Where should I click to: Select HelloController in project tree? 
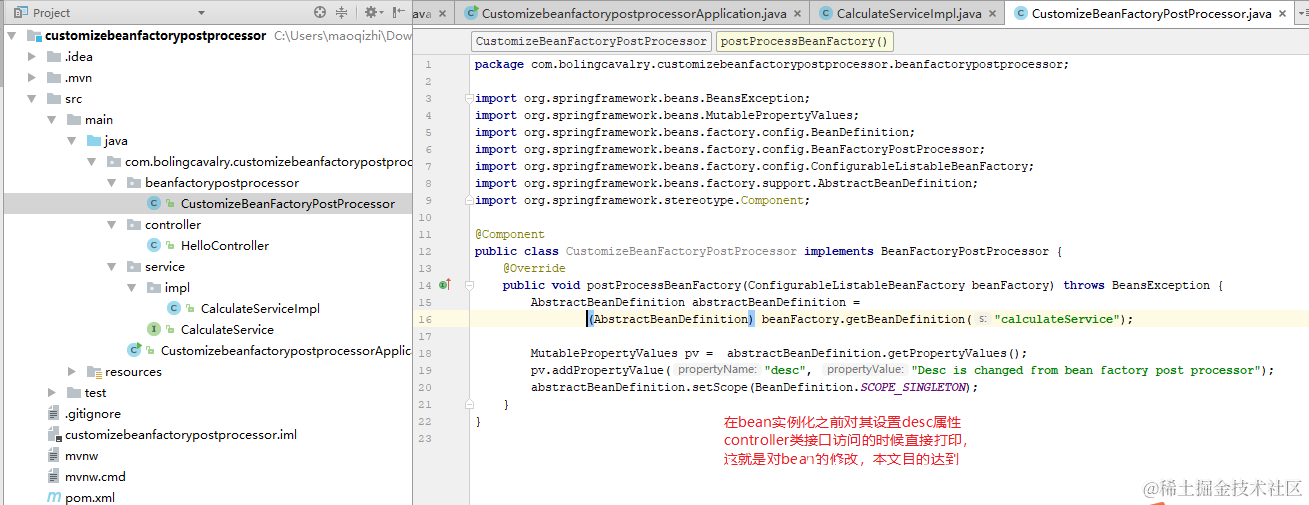[224, 245]
